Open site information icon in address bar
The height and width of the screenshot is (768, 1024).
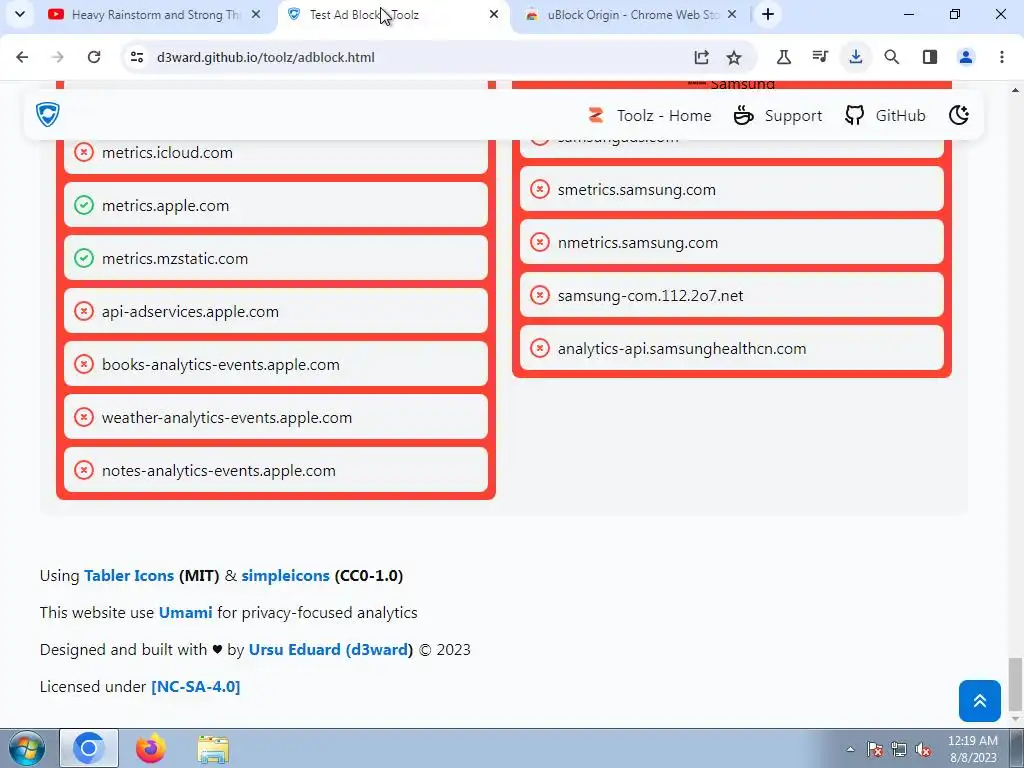coord(136,57)
